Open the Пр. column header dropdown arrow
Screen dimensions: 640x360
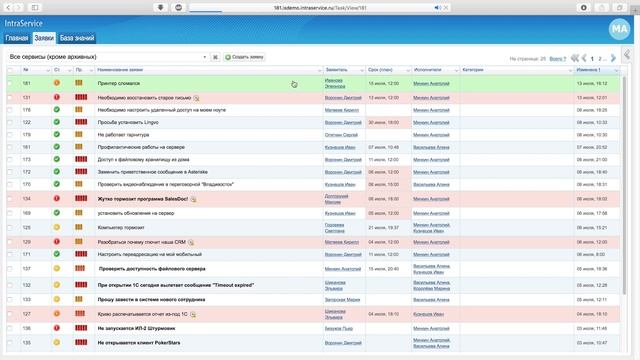point(91,71)
